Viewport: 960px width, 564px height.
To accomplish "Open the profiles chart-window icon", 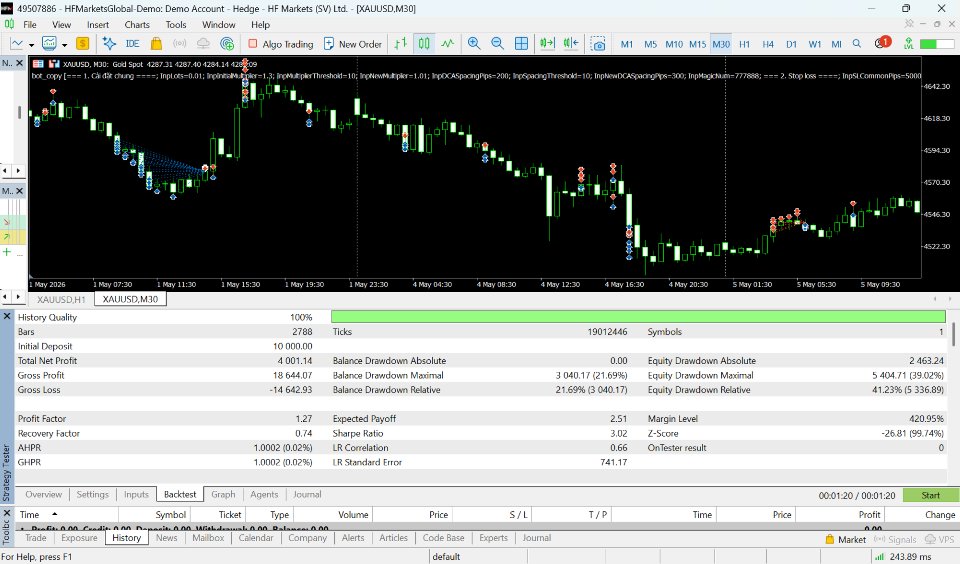I will click(x=49, y=43).
